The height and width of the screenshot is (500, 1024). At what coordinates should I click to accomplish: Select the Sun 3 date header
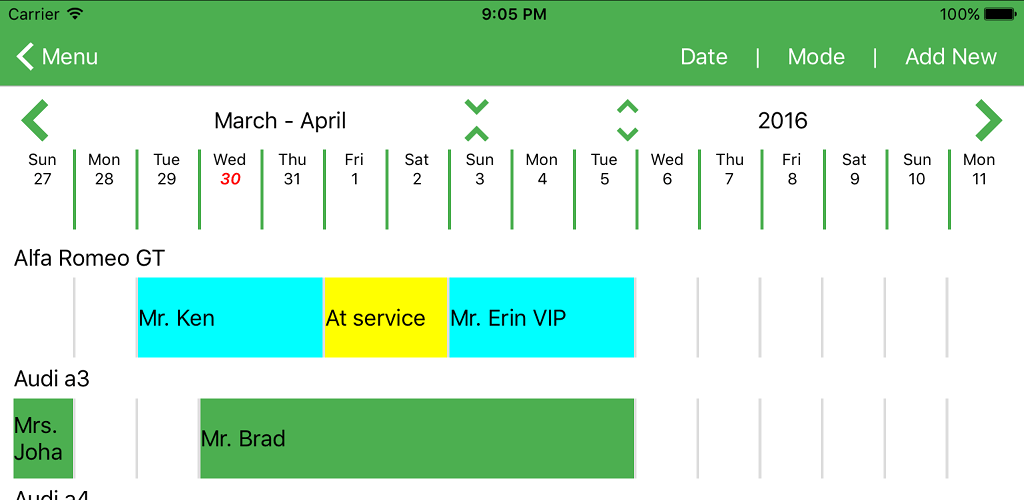pos(480,169)
